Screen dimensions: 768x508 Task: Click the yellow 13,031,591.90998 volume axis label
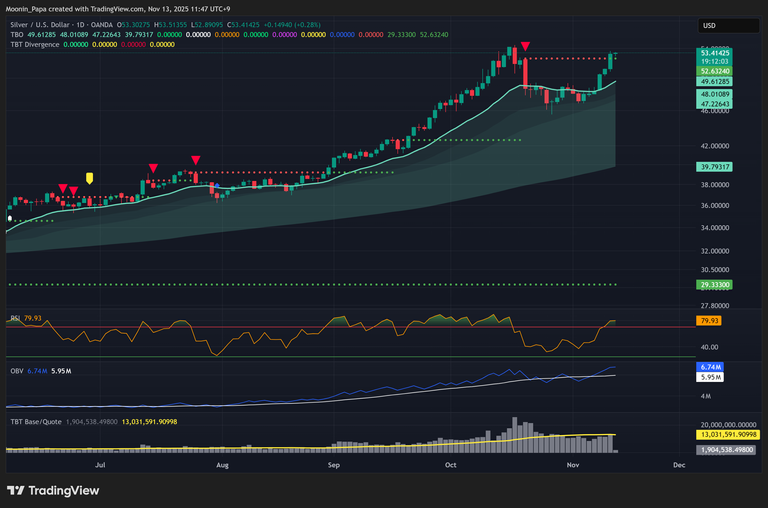pos(727,435)
